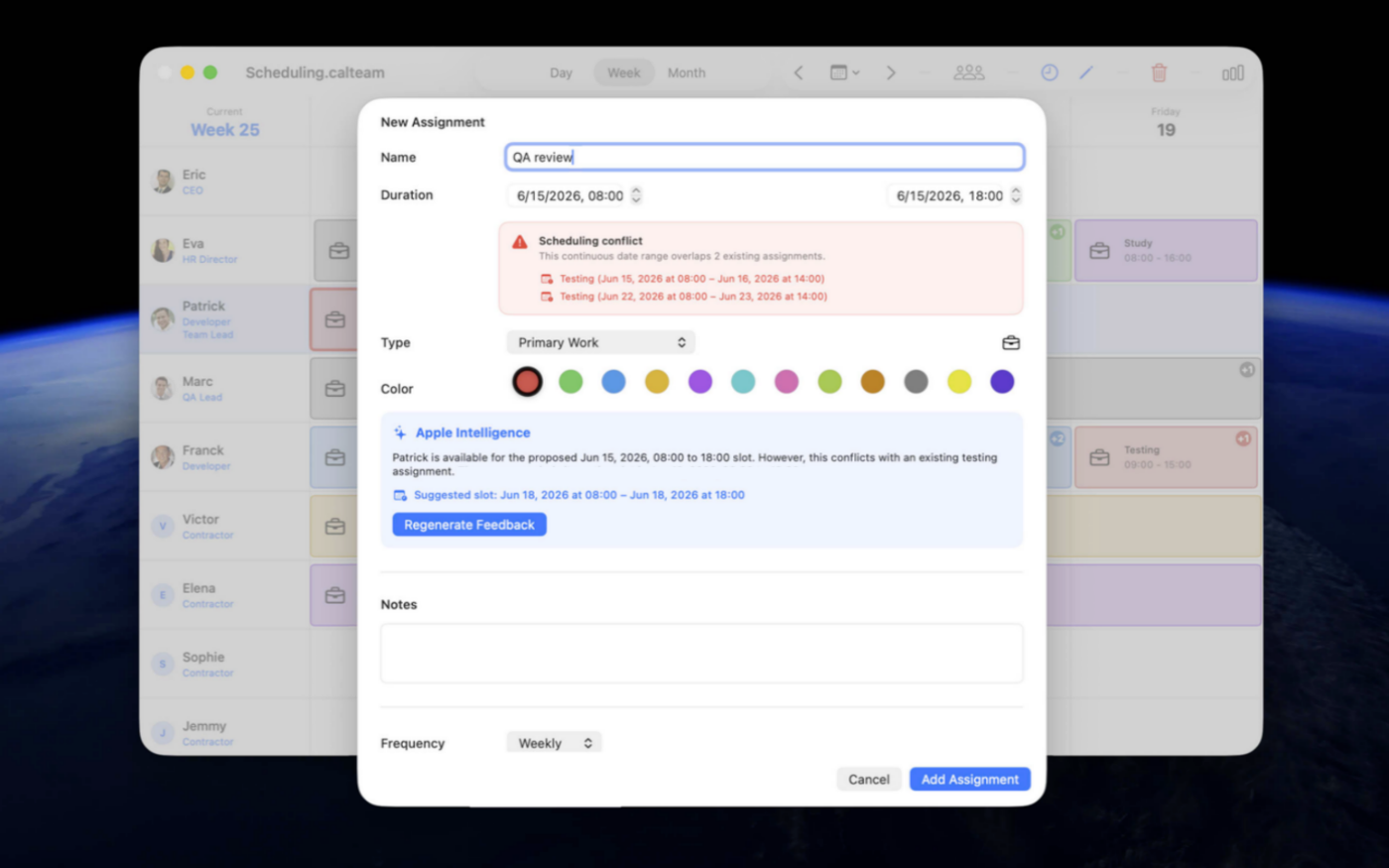This screenshot has width=1389, height=868.
Task: Click Add Assignment button
Action: pyautogui.click(x=970, y=780)
